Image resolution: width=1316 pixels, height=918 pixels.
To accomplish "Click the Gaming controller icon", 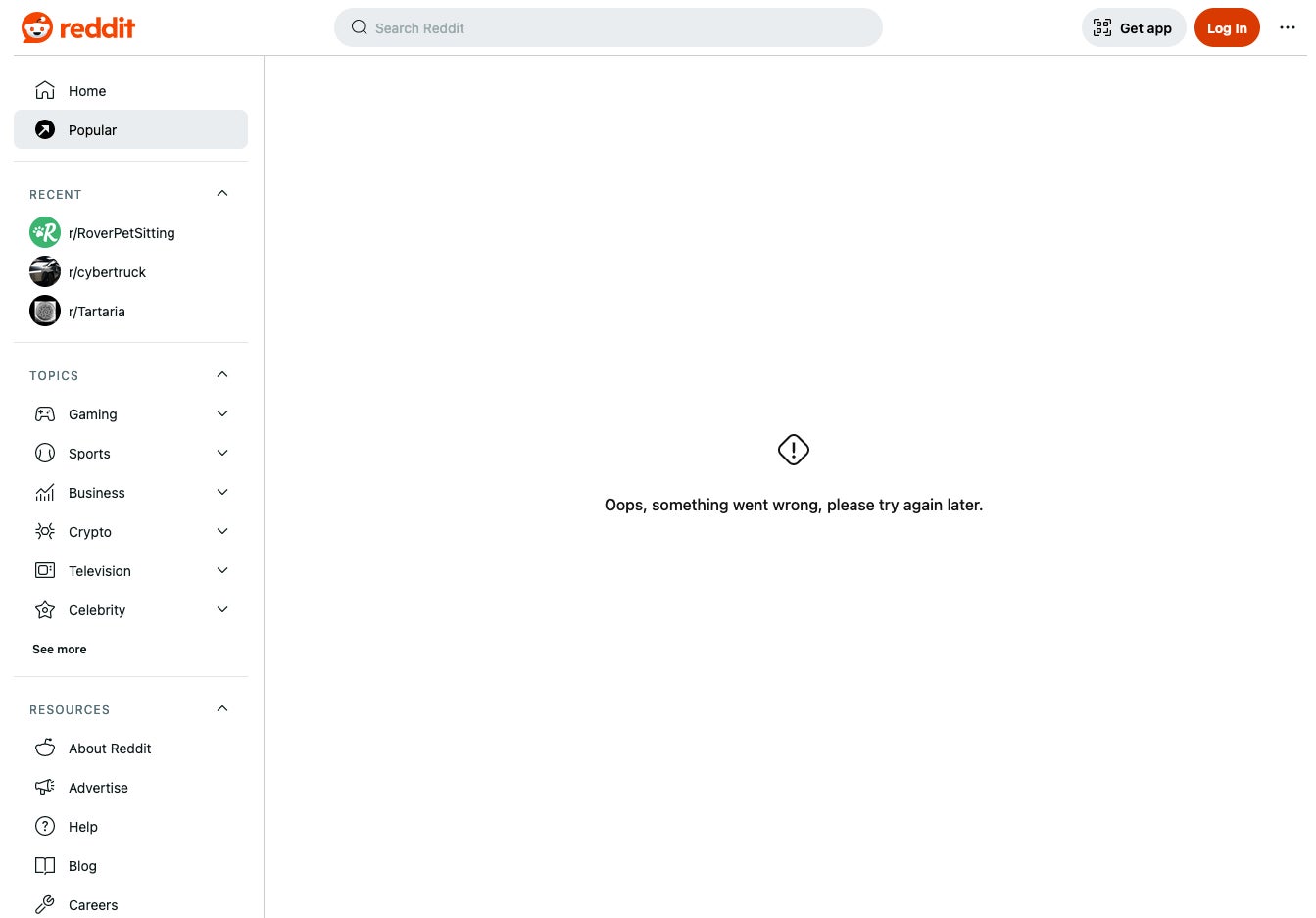I will click(45, 413).
